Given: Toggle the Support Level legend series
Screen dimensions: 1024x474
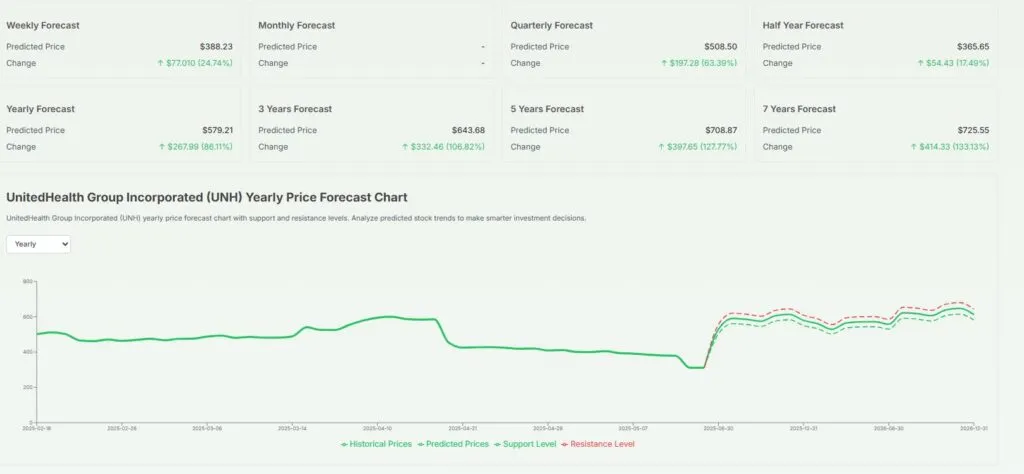Looking at the screenshot, I should click(x=525, y=443).
